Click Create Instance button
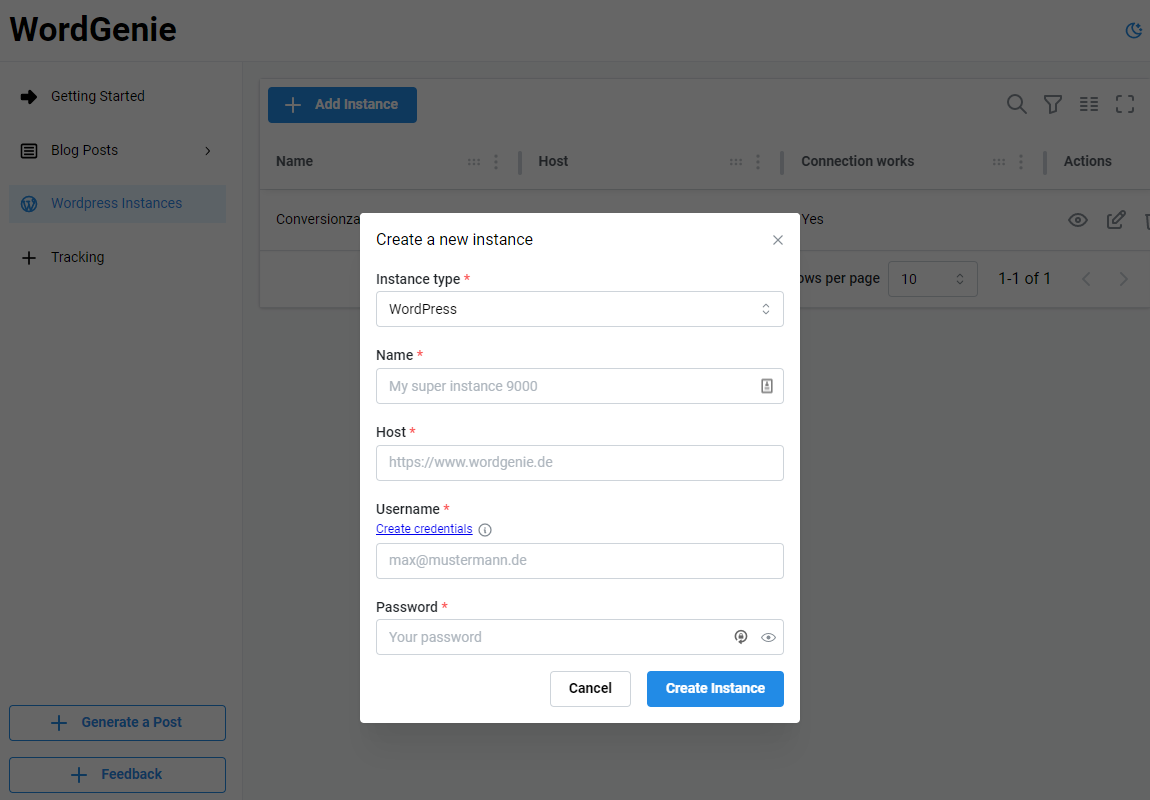The image size is (1150, 800). tap(715, 689)
